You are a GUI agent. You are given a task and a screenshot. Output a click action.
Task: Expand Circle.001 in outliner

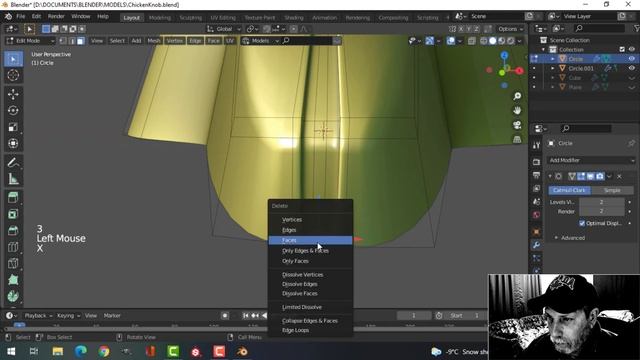pyautogui.click(x=553, y=68)
